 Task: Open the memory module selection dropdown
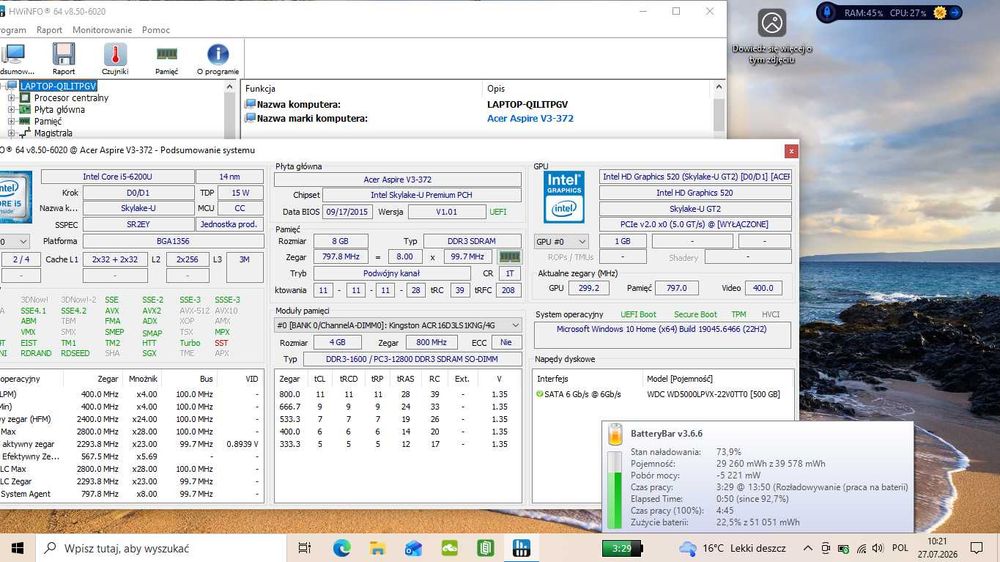pyautogui.click(x=397, y=325)
